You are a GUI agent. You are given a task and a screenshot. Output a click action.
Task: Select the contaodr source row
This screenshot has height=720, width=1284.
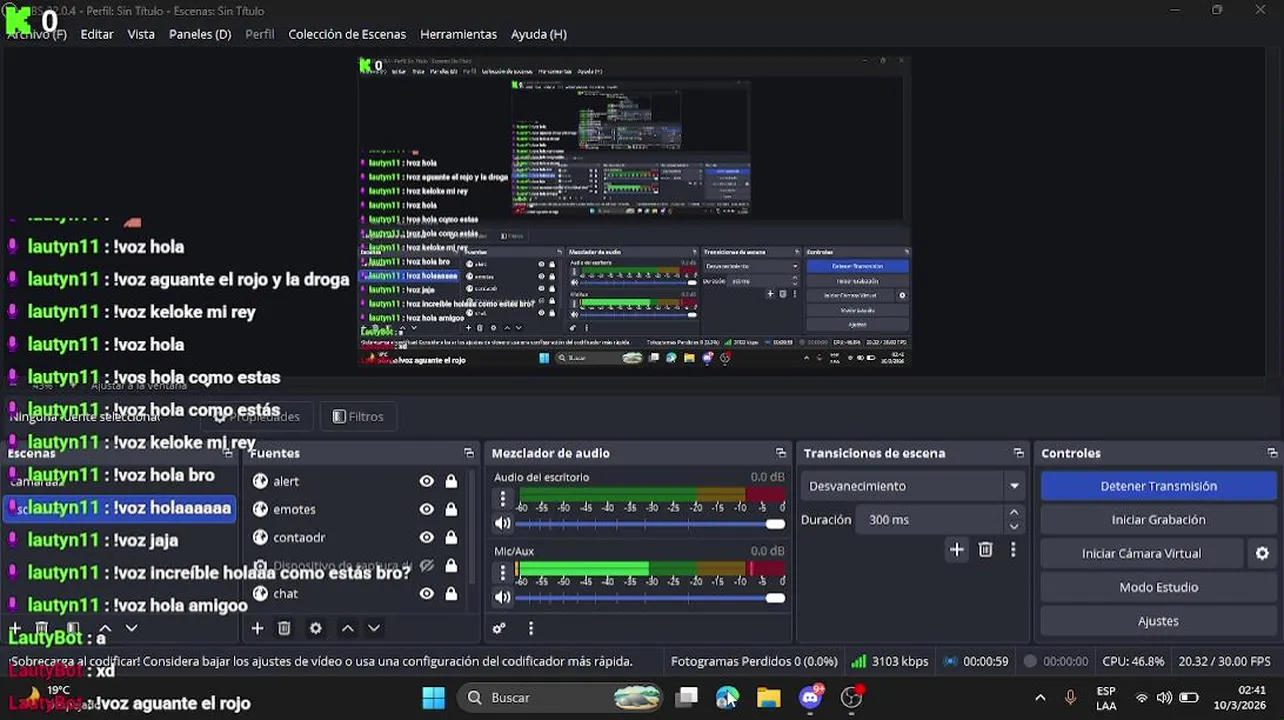coord(355,537)
